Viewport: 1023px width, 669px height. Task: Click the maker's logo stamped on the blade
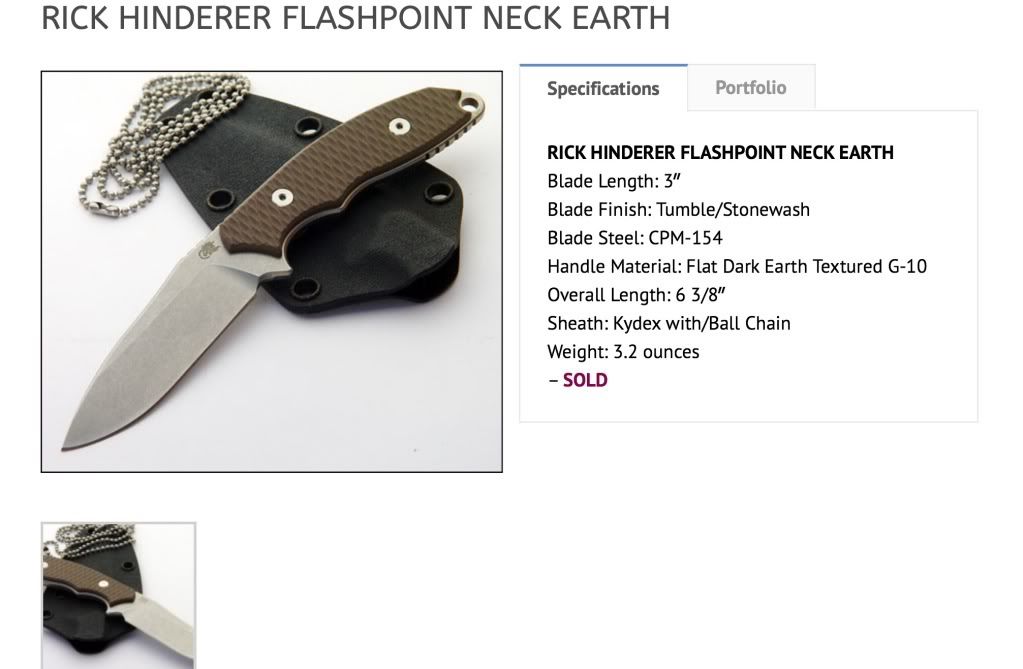coord(203,251)
